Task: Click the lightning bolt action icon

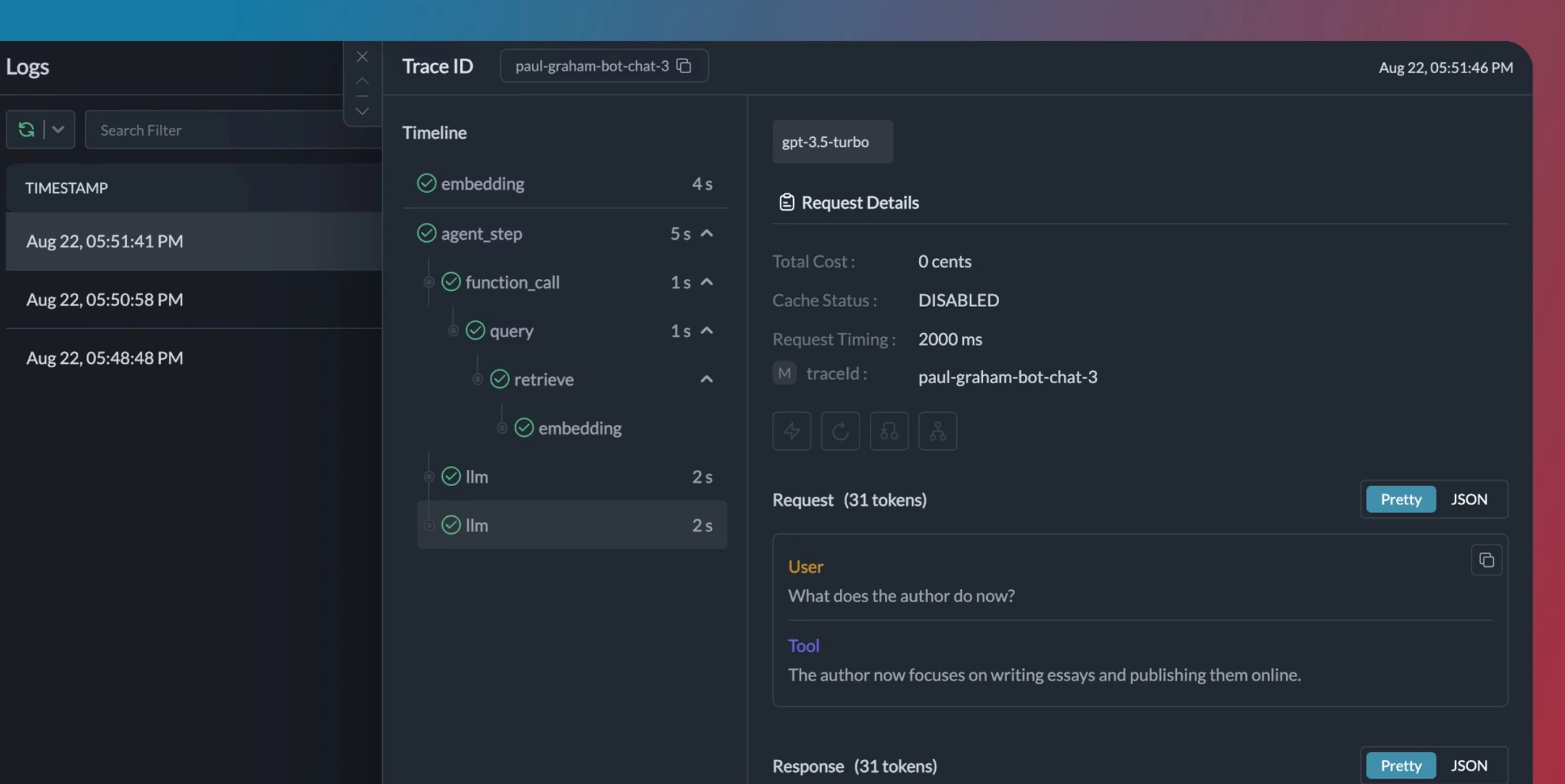Action: coord(792,431)
